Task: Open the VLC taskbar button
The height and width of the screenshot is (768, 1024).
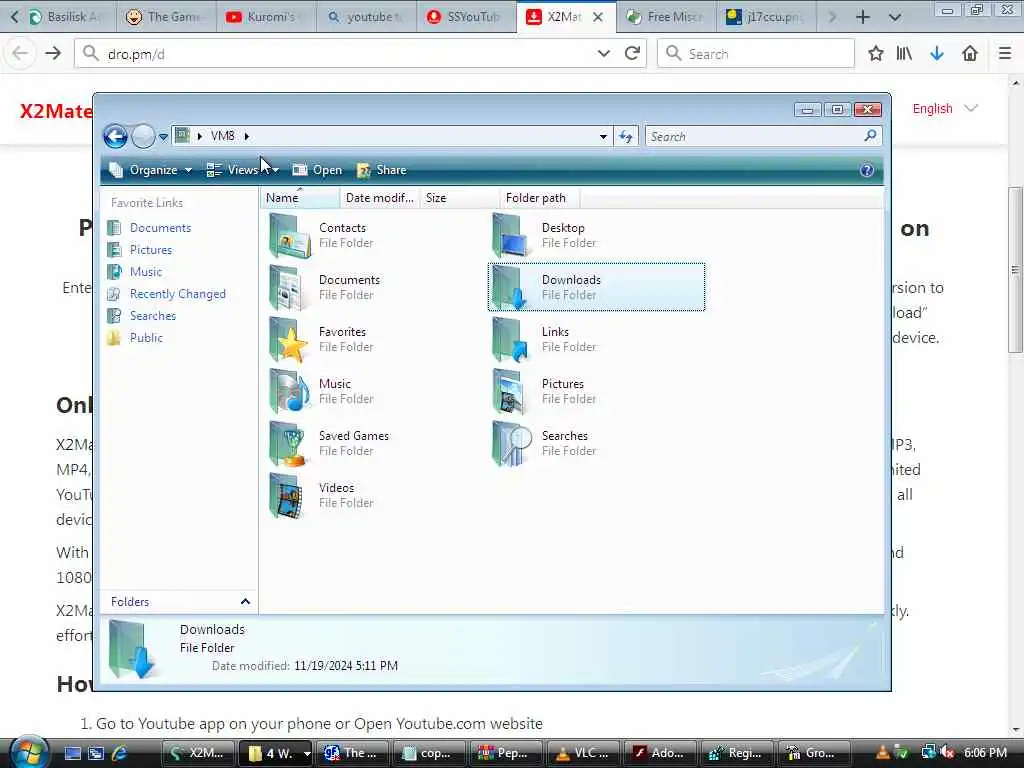Action: (x=583, y=753)
